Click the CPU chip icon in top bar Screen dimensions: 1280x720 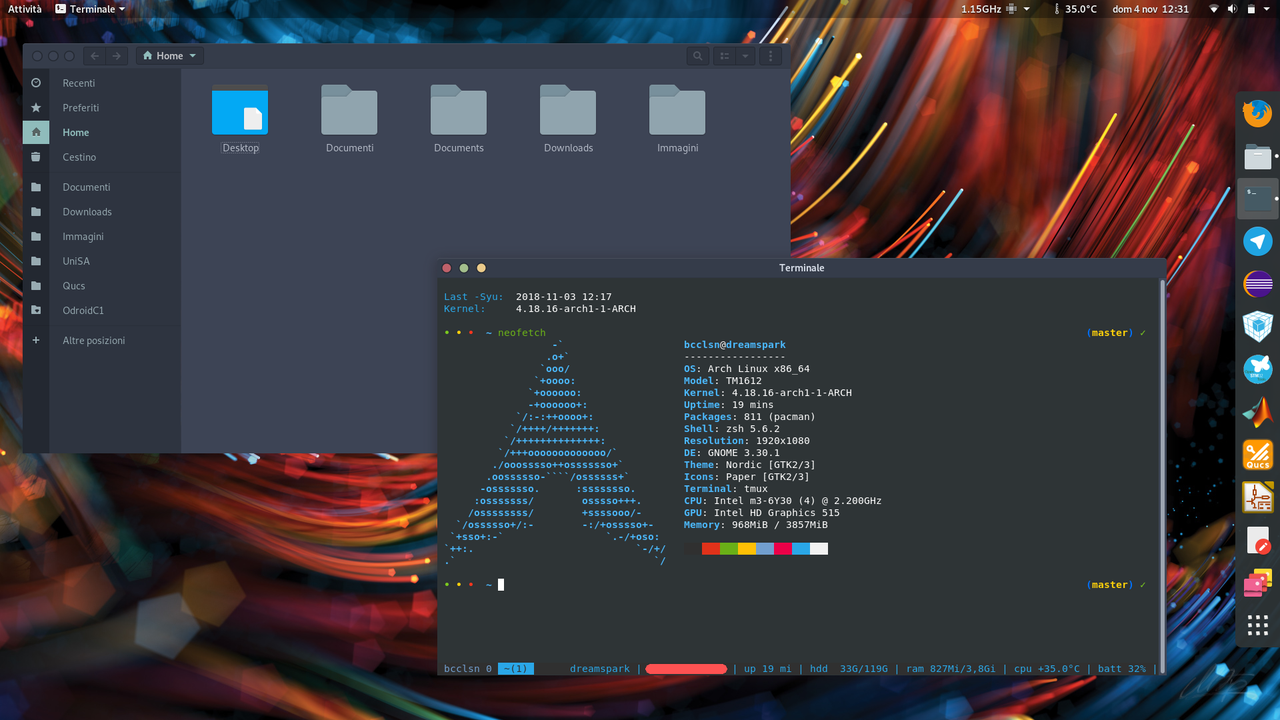[1012, 9]
